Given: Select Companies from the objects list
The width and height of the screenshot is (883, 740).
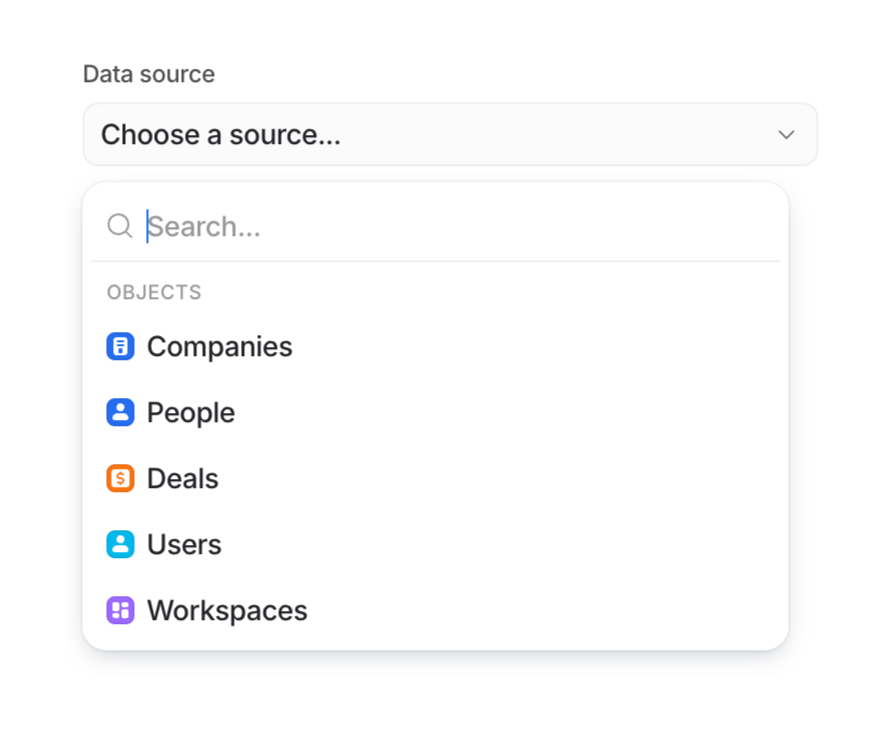Looking at the screenshot, I should [219, 346].
